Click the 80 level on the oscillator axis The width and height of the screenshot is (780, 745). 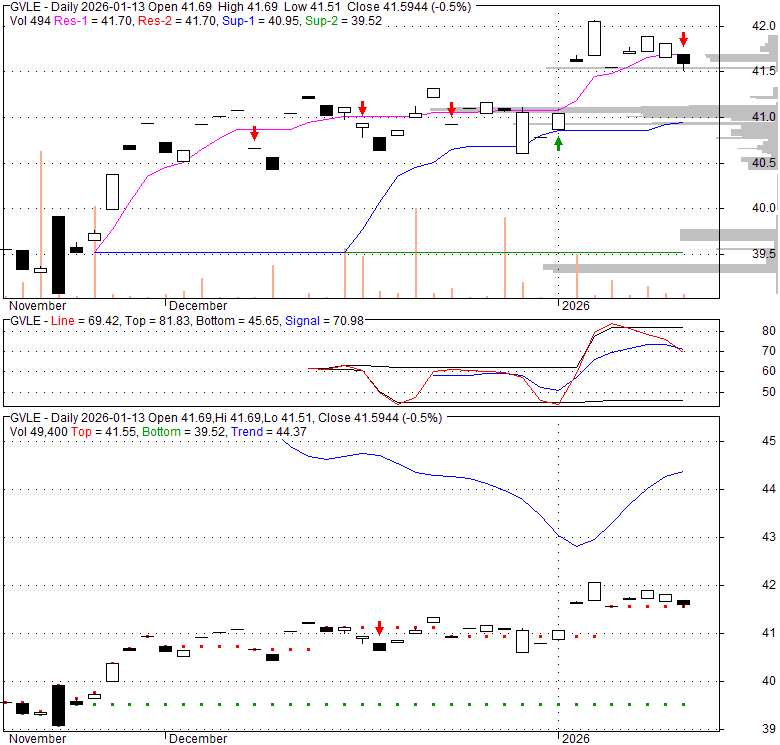742,331
